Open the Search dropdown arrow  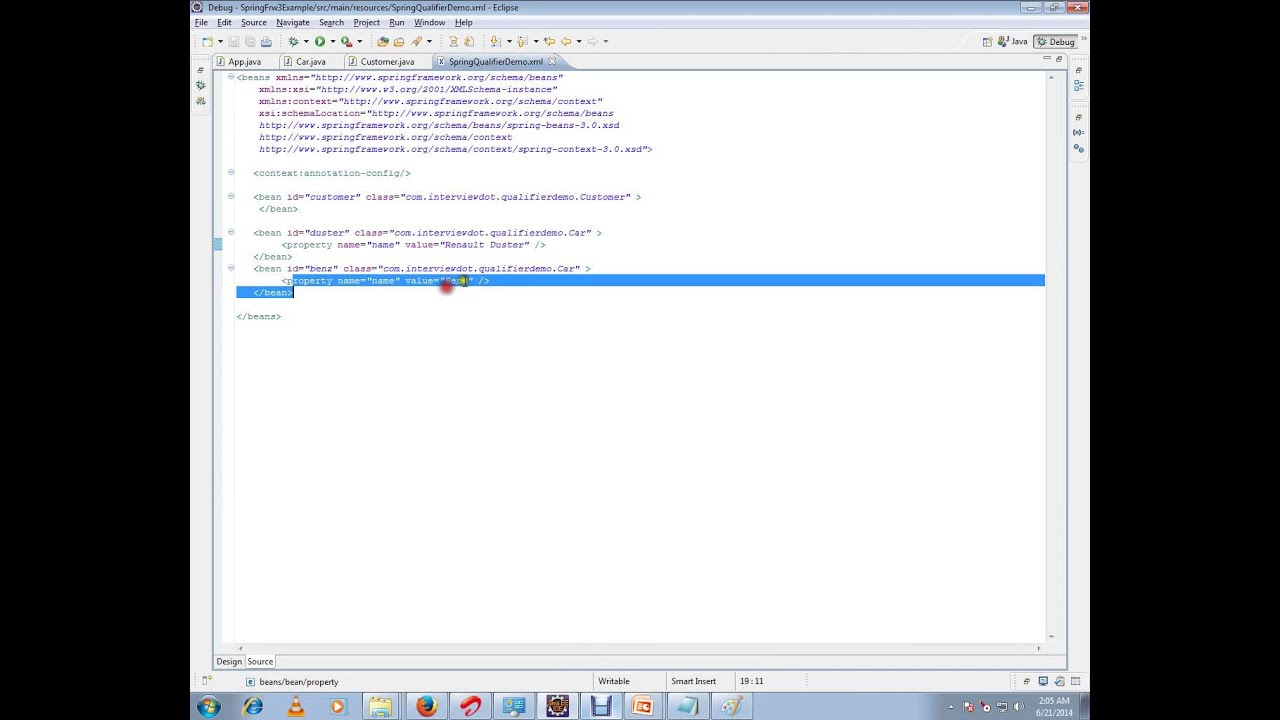[x=428, y=42]
